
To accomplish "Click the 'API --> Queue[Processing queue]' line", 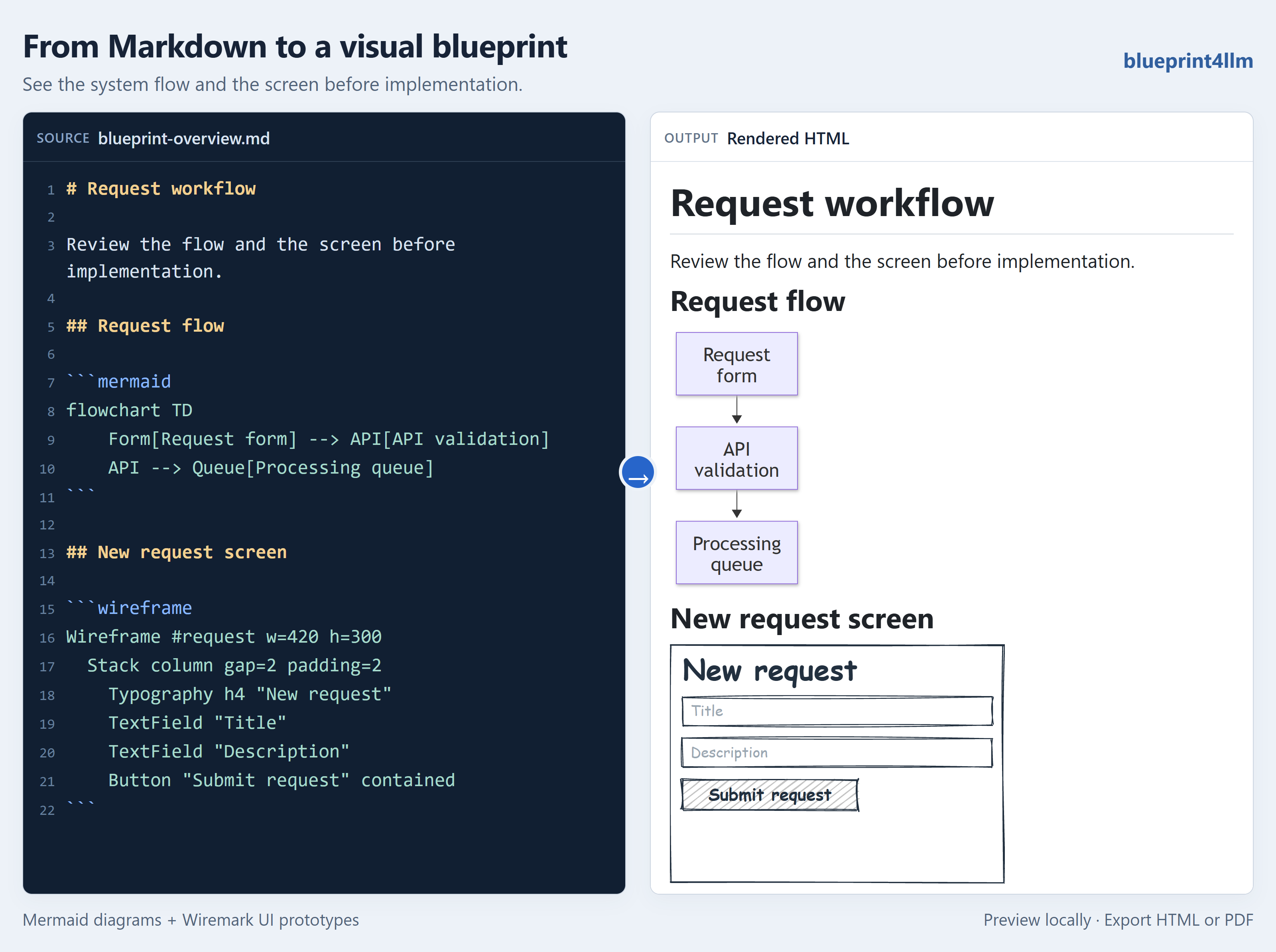I will [x=271, y=467].
